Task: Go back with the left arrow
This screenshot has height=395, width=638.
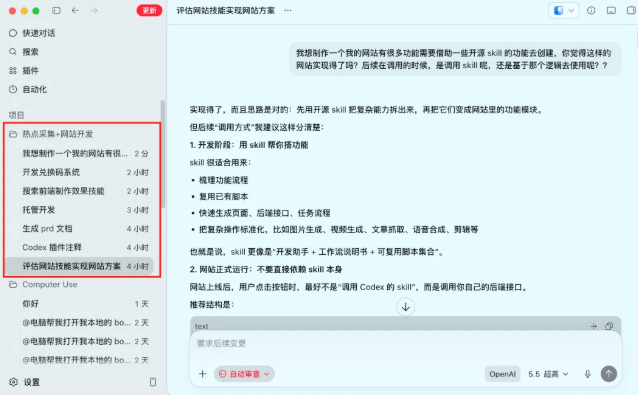Action: pos(75,11)
